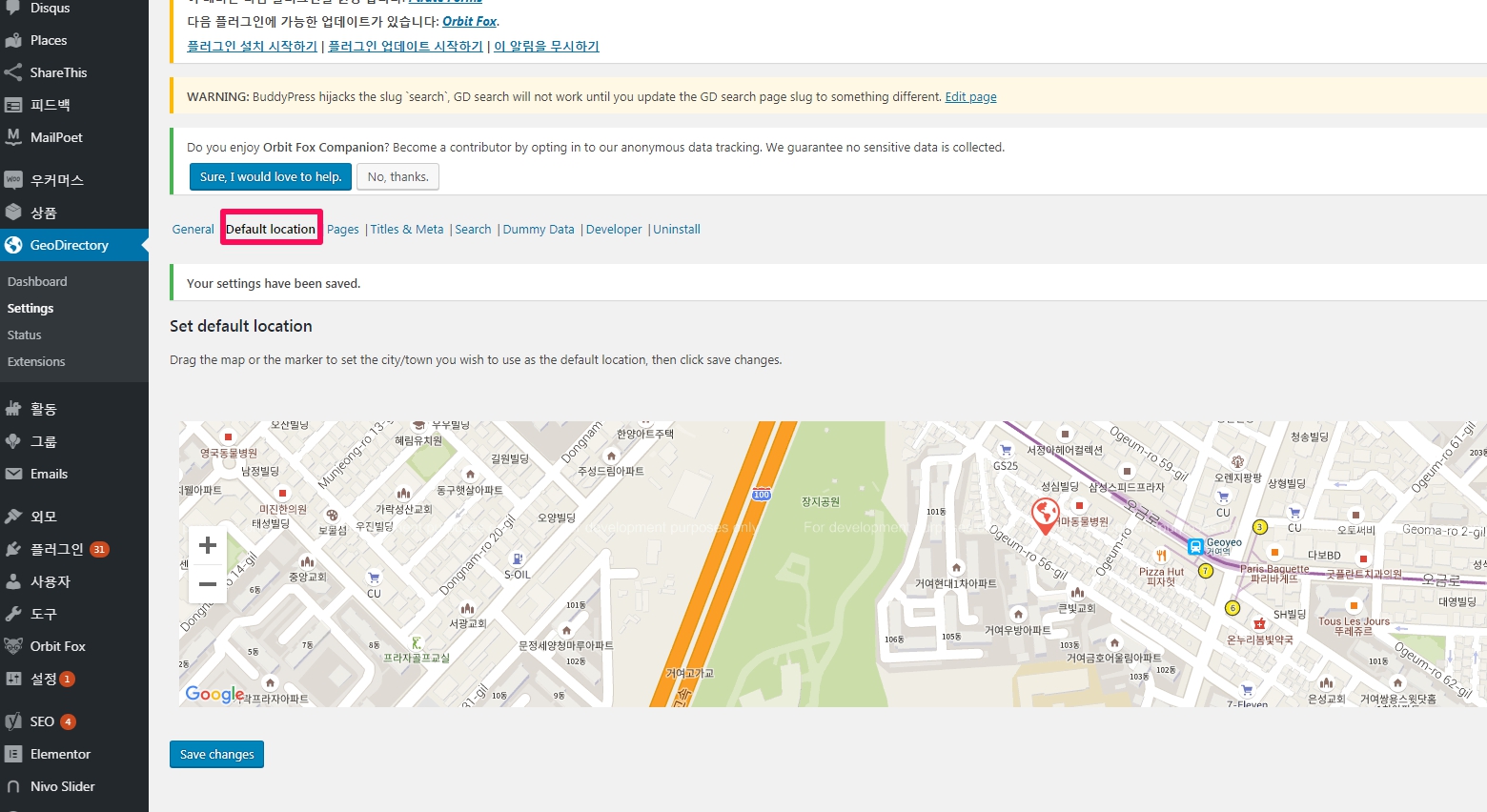Viewport: 1487px width, 812px height.
Task: Click 플러그인 설치 시작하기 link
Action: click(253, 46)
